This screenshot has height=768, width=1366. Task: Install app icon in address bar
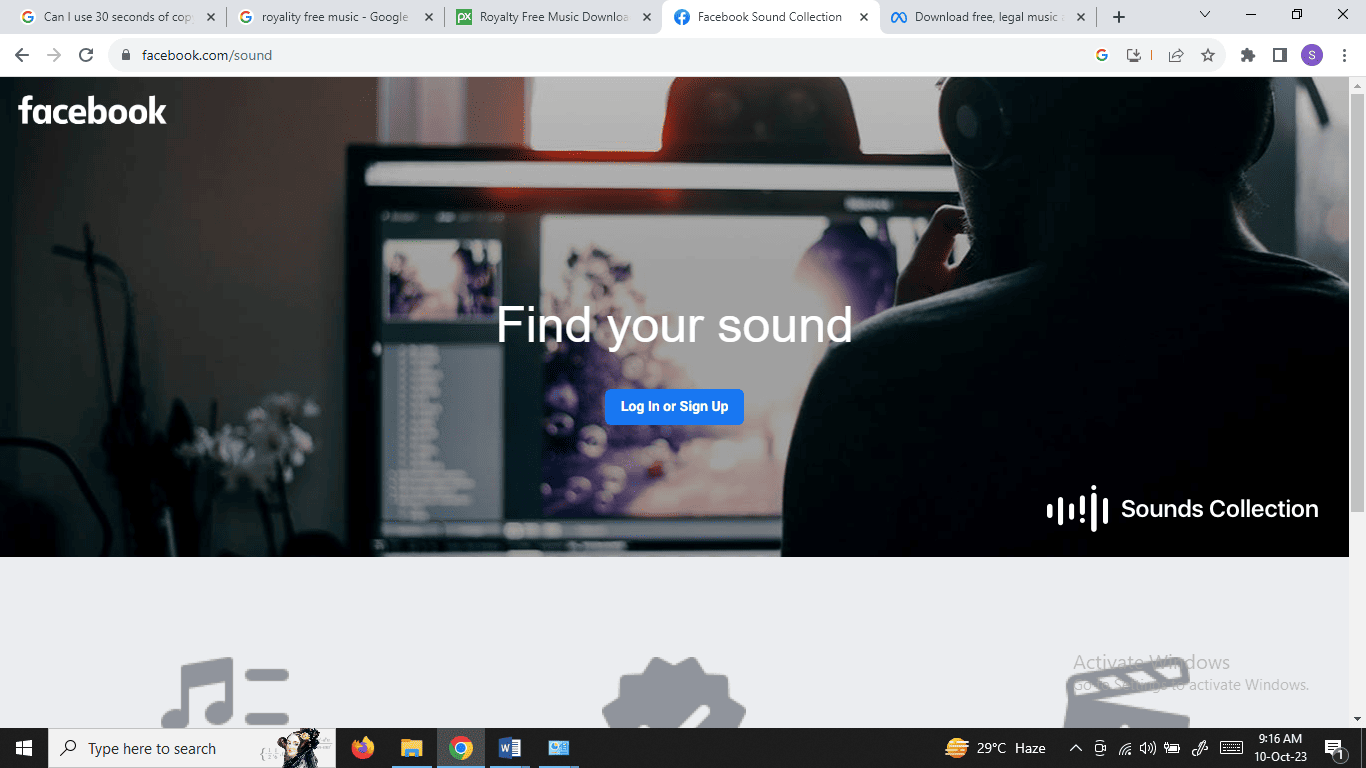click(x=1134, y=55)
